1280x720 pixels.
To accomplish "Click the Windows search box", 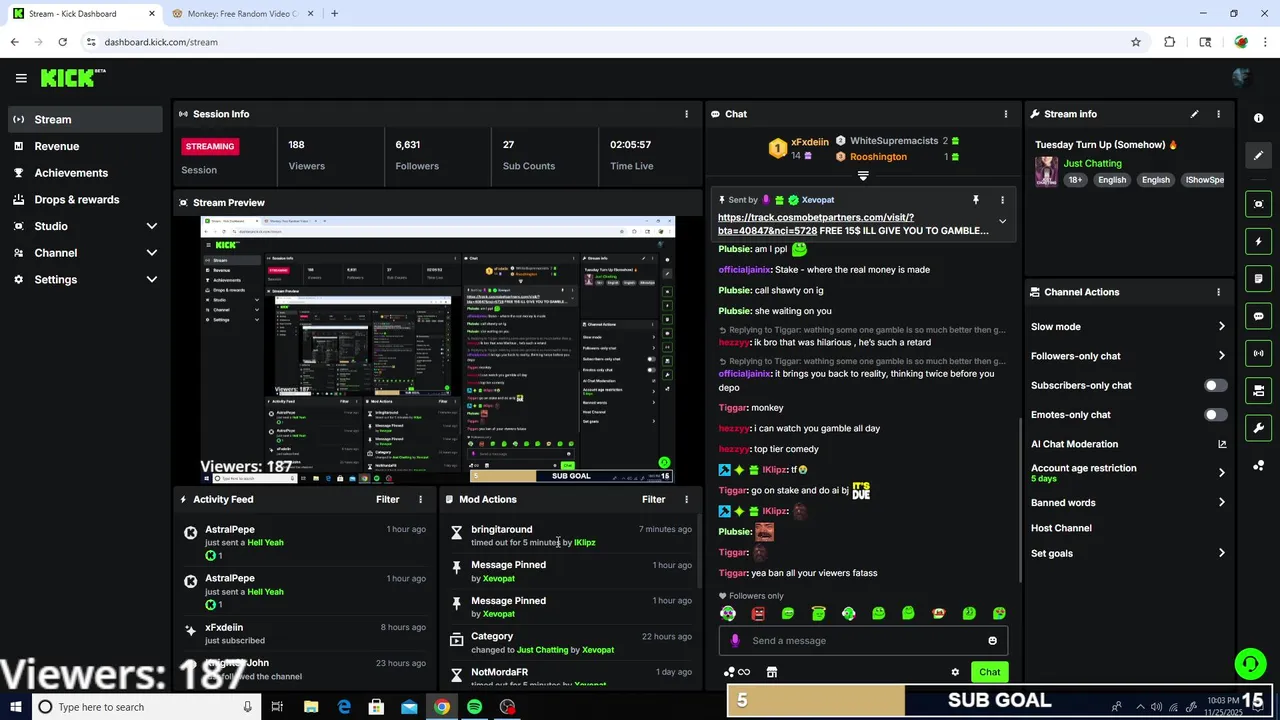I will point(145,707).
